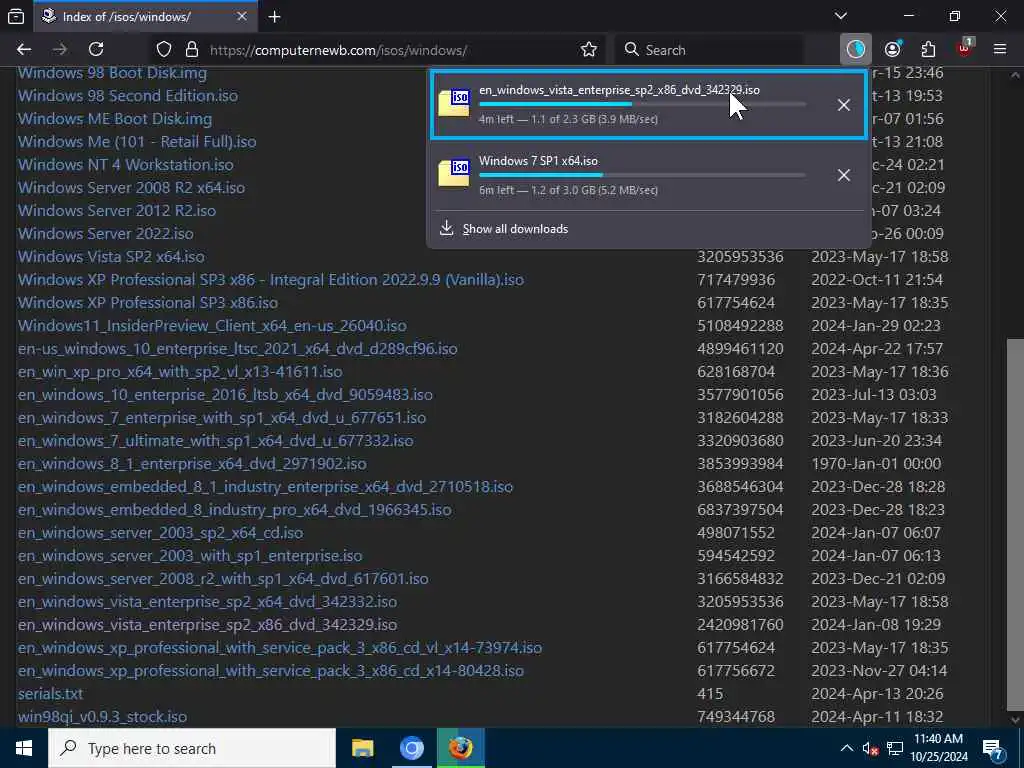Download Windows11 InsiderPreview Client 26040 iso
1024x768 pixels.
point(212,326)
